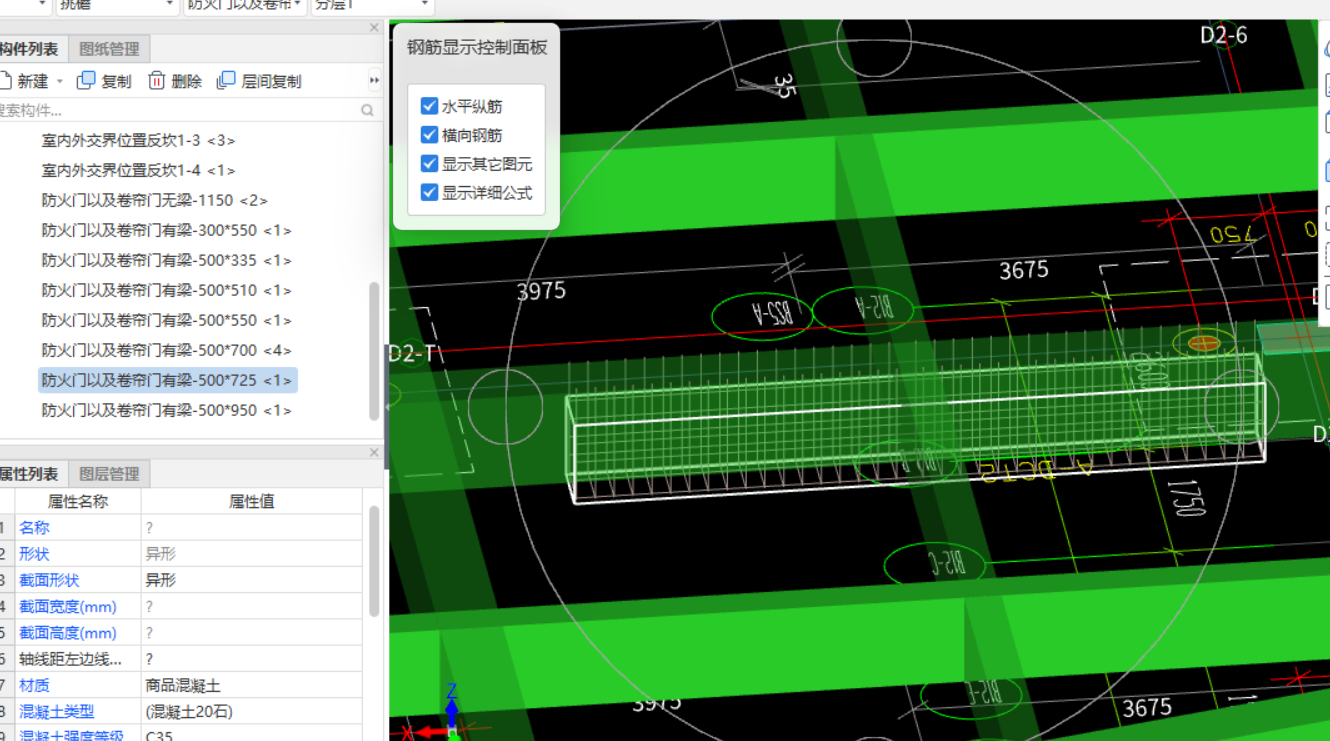Uncheck 横向钢筋 checkbox
This screenshot has width=1330, height=741.
pos(430,135)
